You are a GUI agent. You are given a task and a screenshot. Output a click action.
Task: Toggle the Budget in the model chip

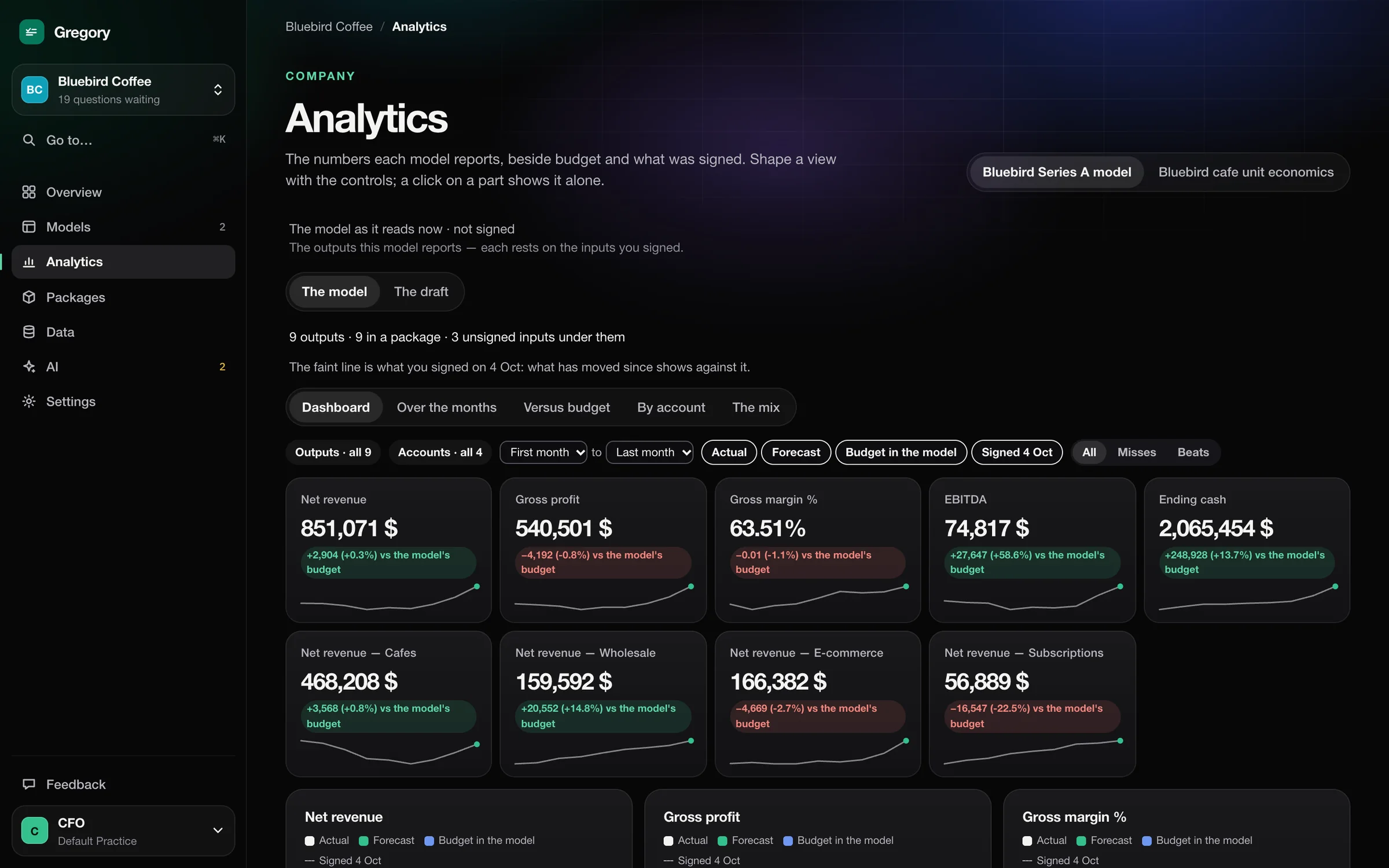[901, 453]
